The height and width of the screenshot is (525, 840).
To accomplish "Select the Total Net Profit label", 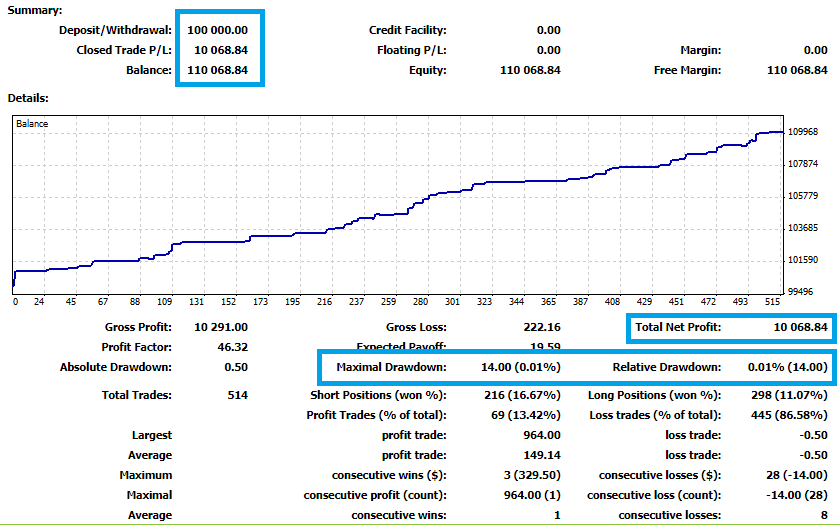I will (678, 327).
